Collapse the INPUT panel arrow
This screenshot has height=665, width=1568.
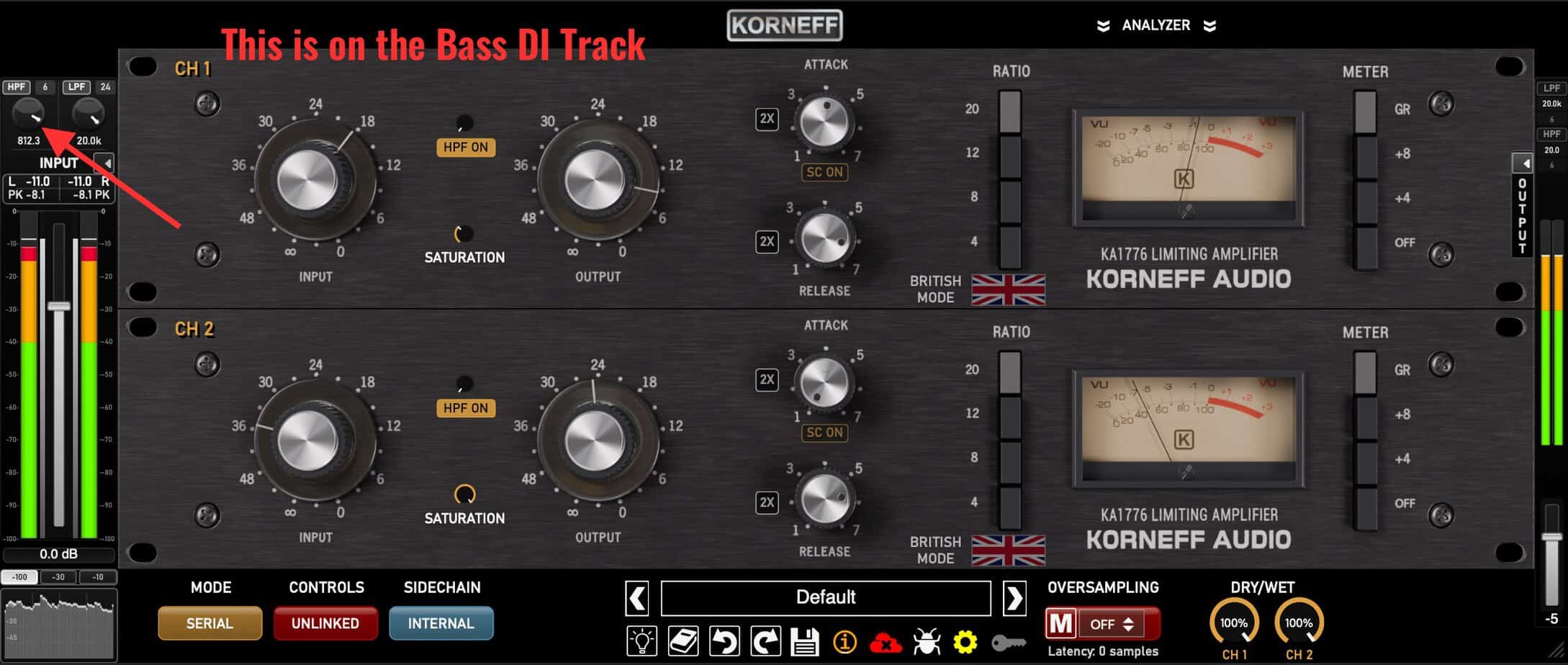point(105,163)
